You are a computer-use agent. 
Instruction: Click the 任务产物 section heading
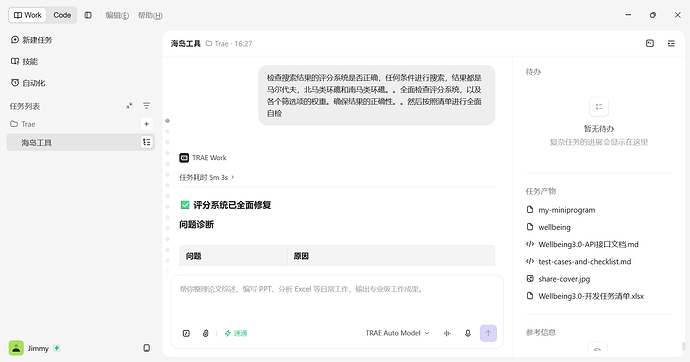tap(541, 191)
